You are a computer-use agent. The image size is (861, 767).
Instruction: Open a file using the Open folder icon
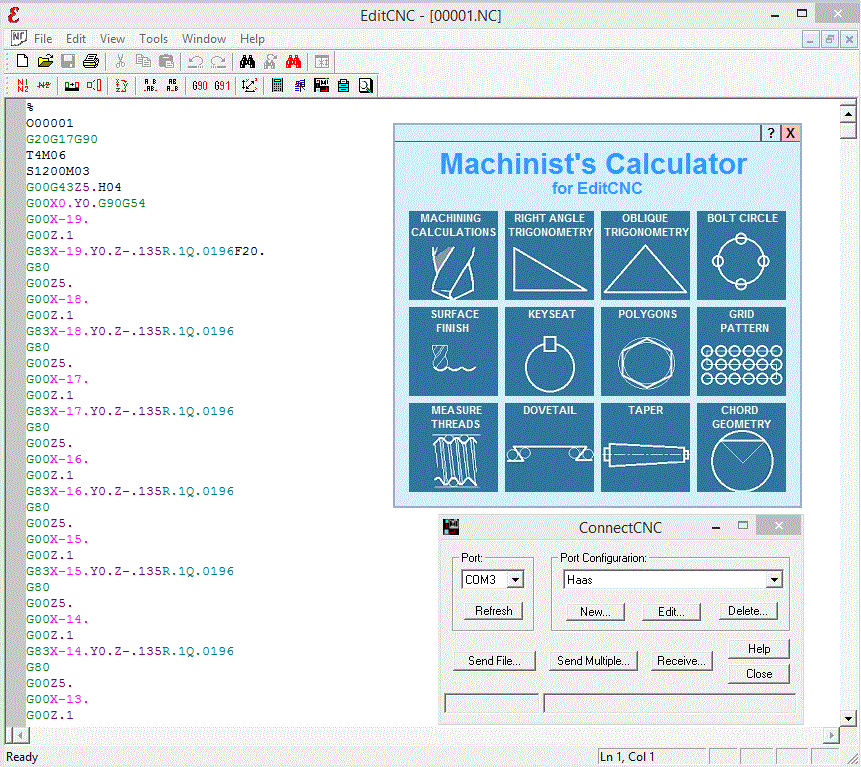(x=45, y=61)
